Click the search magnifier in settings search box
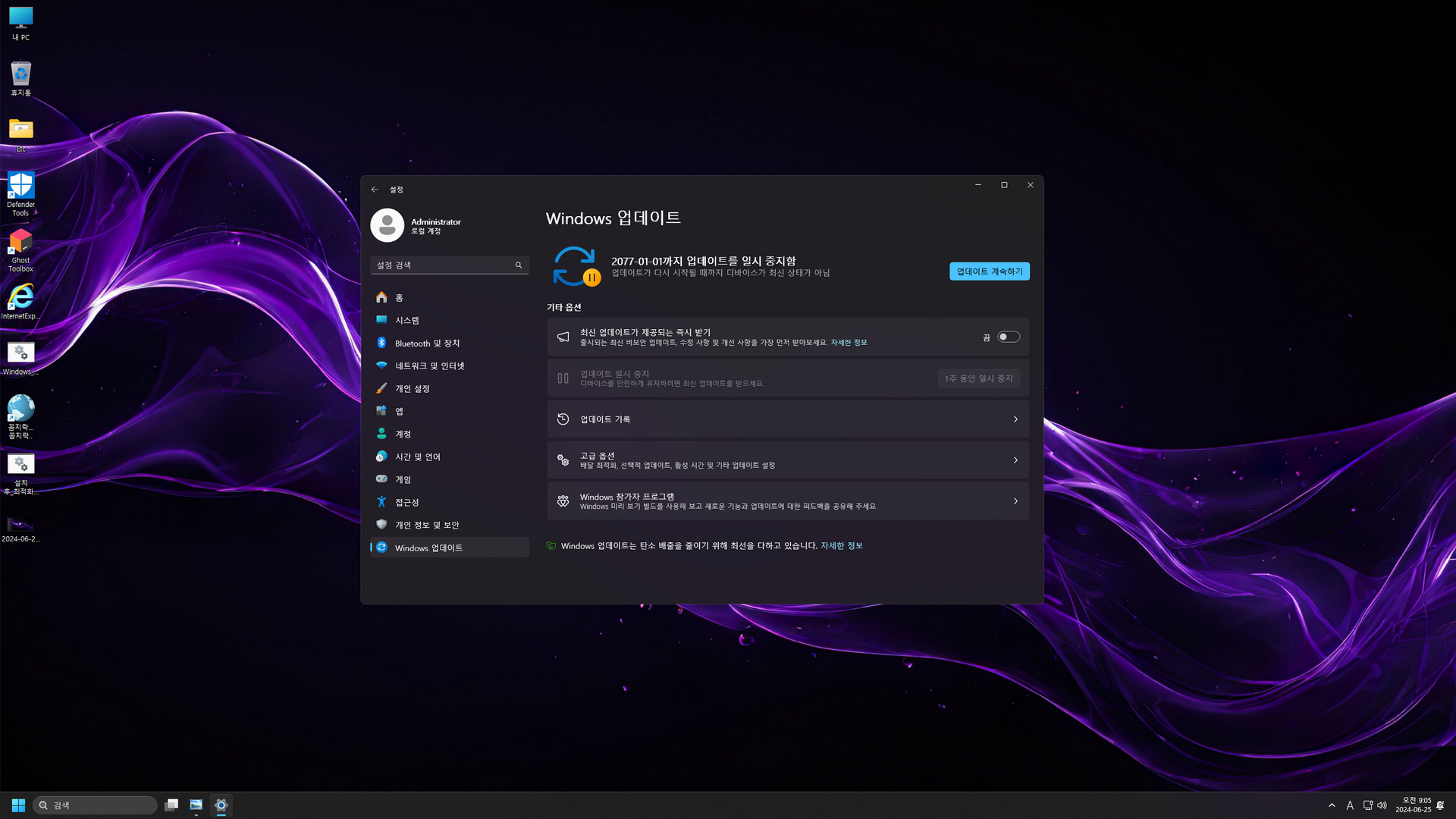 519,265
